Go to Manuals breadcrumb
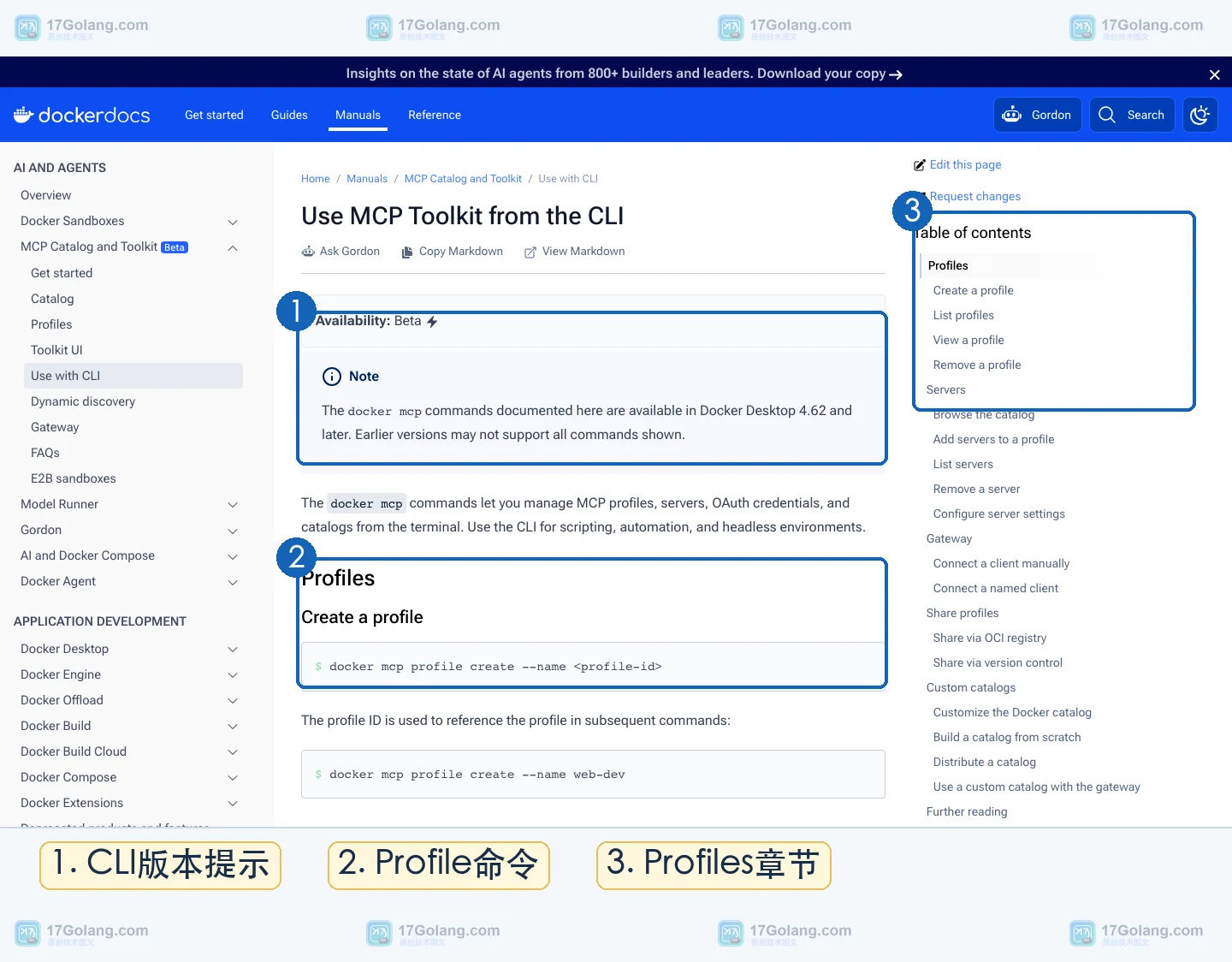Viewport: 1232px width, 962px height. [x=367, y=179]
